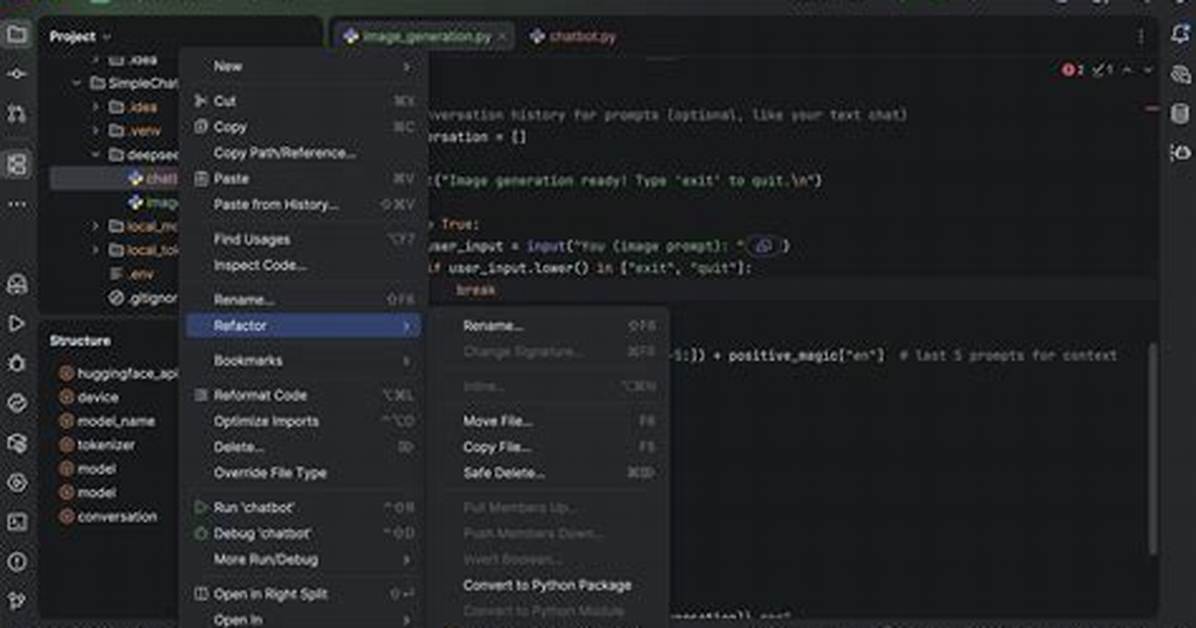Image resolution: width=1196 pixels, height=628 pixels.
Task: Switch to the image_generation.py tab
Action: click(x=426, y=37)
